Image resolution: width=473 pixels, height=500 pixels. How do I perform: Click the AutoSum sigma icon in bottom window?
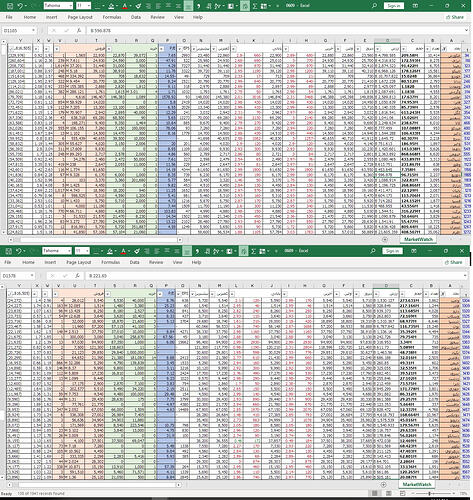click(253, 251)
